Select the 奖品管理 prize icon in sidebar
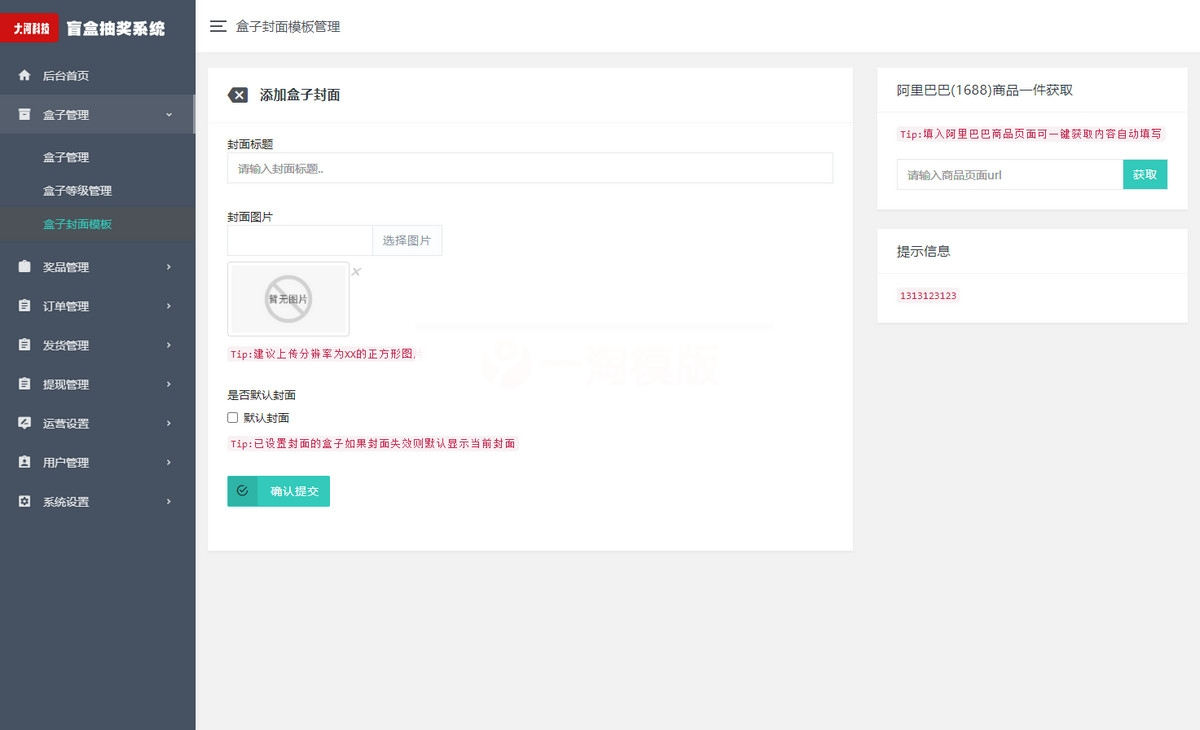The width and height of the screenshot is (1200, 730). 23,267
